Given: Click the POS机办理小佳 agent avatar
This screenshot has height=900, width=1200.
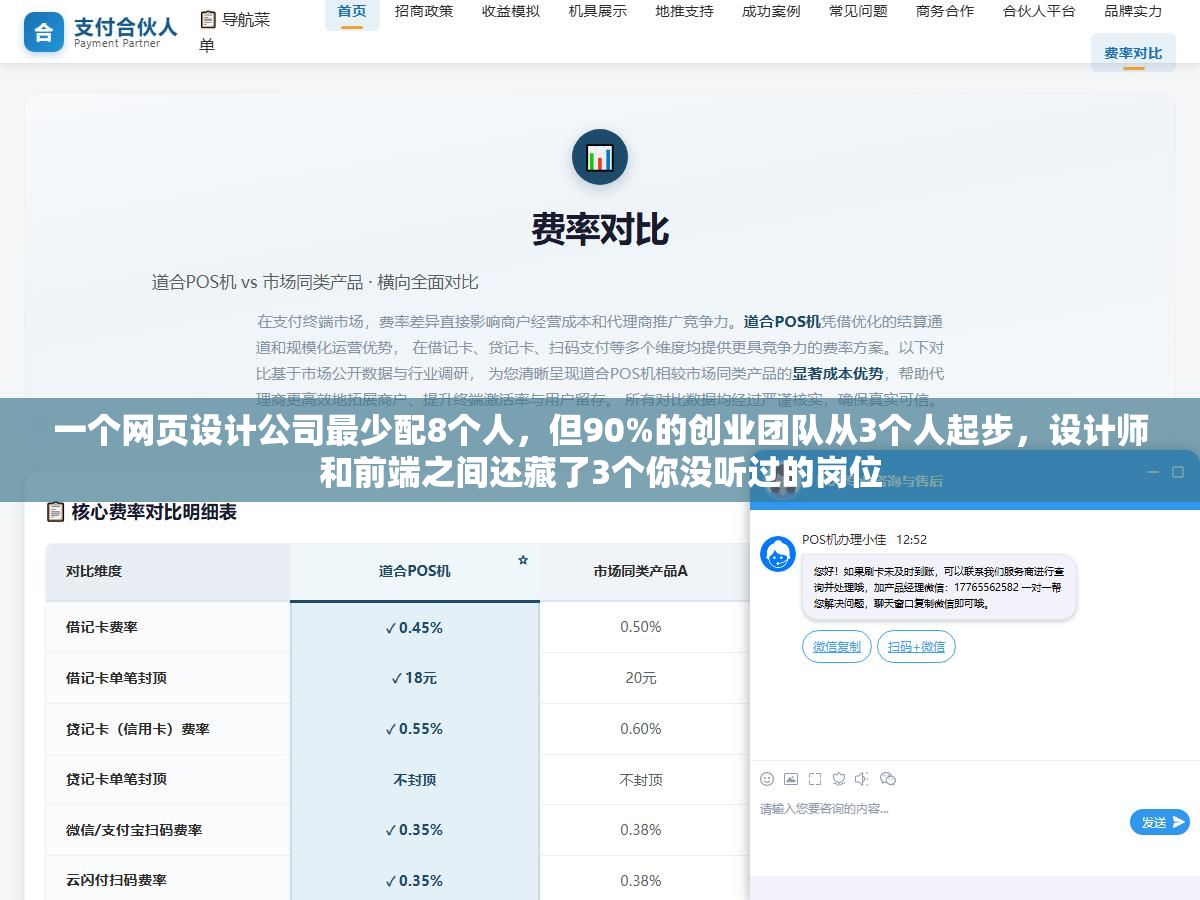Looking at the screenshot, I should [778, 554].
